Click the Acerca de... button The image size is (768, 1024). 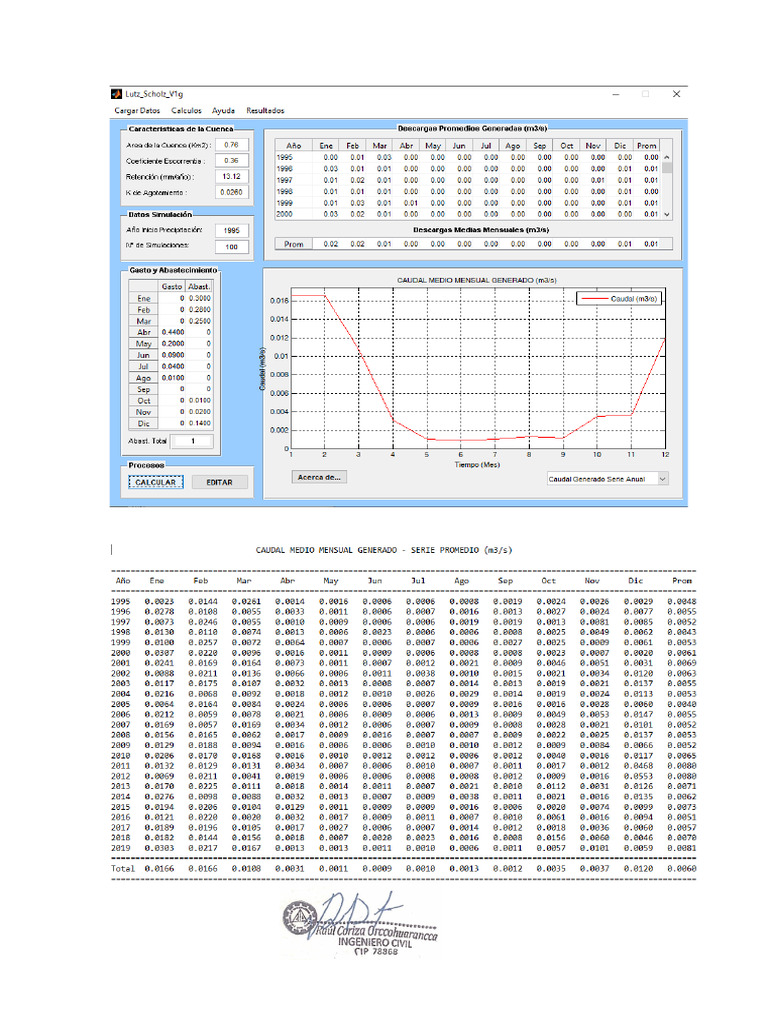(320, 477)
